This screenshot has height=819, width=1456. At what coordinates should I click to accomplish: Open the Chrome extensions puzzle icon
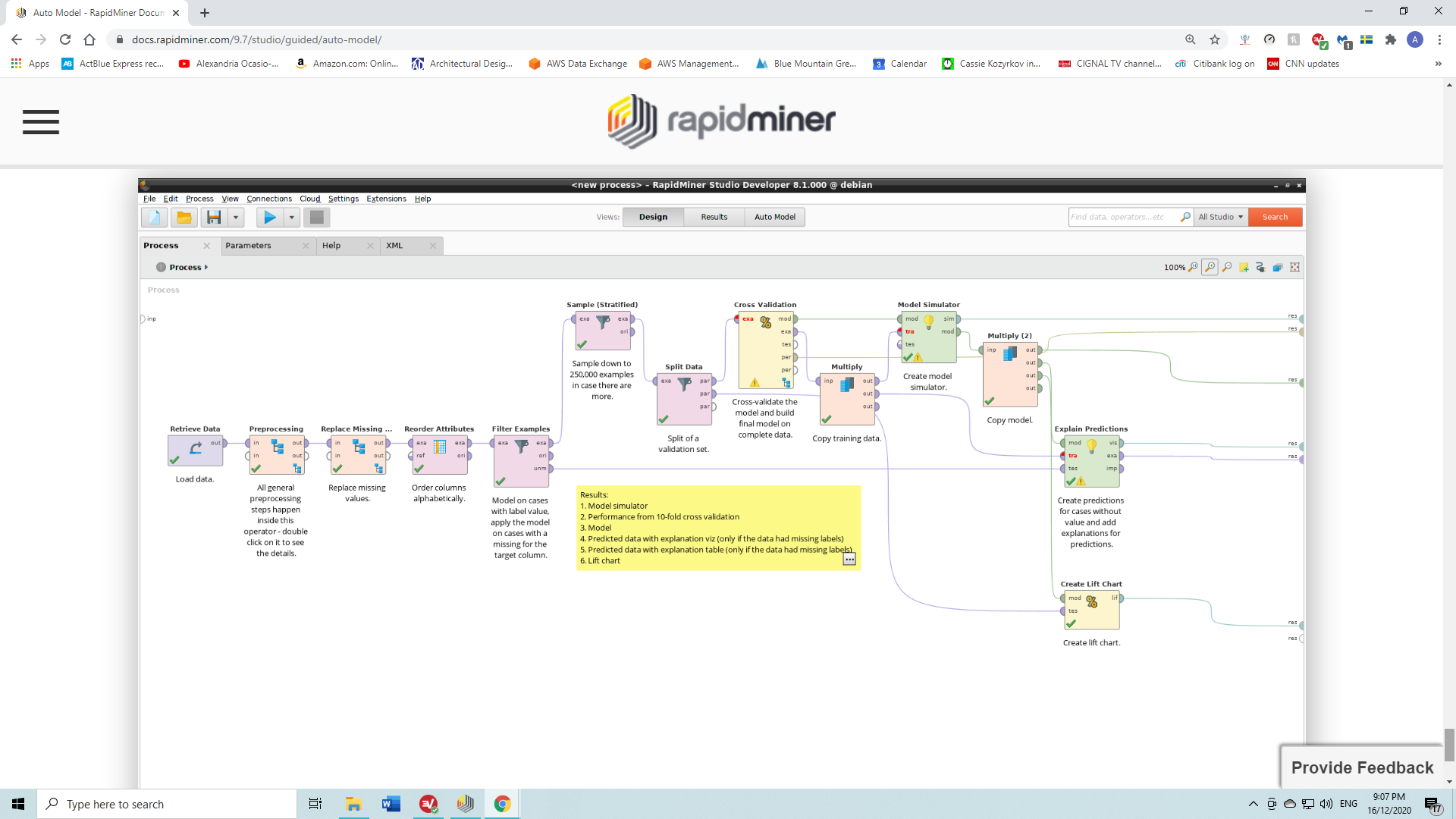coord(1391,39)
